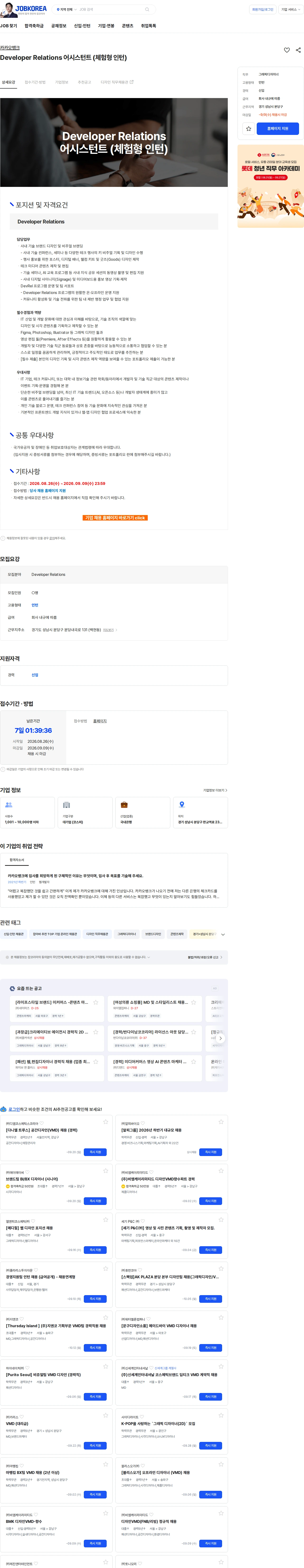This screenshot has height=1568, width=304.
Task: Open the 콘텐츠 menu
Action: pos(127,26)
